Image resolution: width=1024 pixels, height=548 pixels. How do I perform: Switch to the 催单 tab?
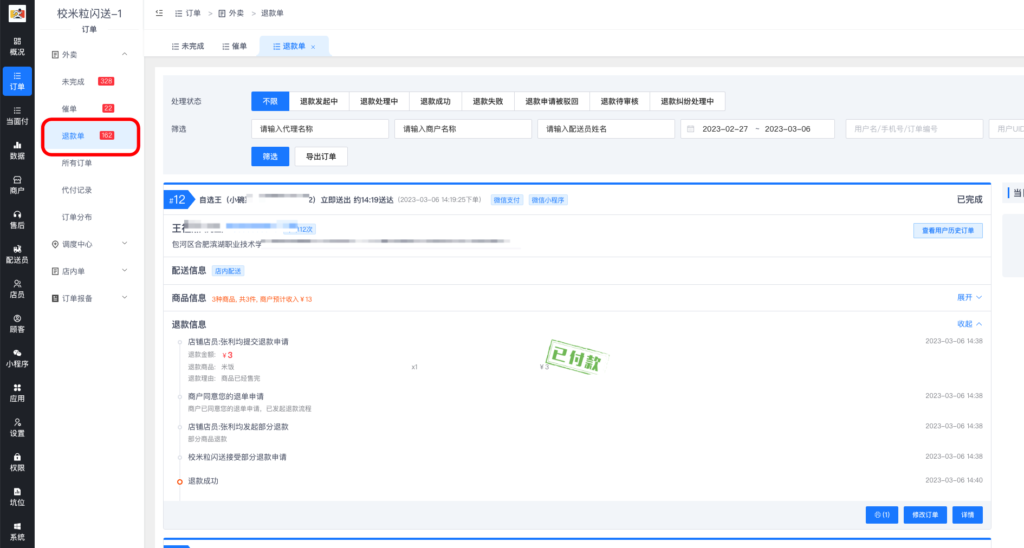(234, 46)
